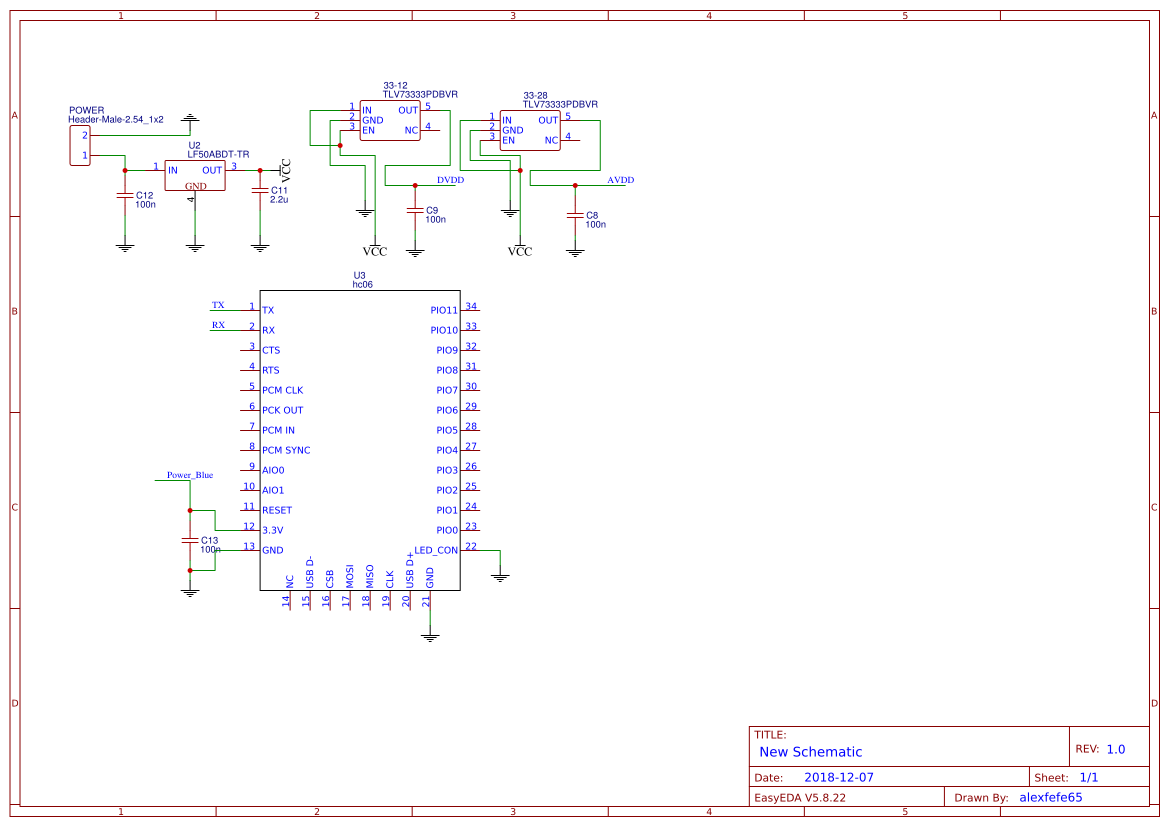Select the ground symbol at LED_CON pin 22

tap(501, 576)
